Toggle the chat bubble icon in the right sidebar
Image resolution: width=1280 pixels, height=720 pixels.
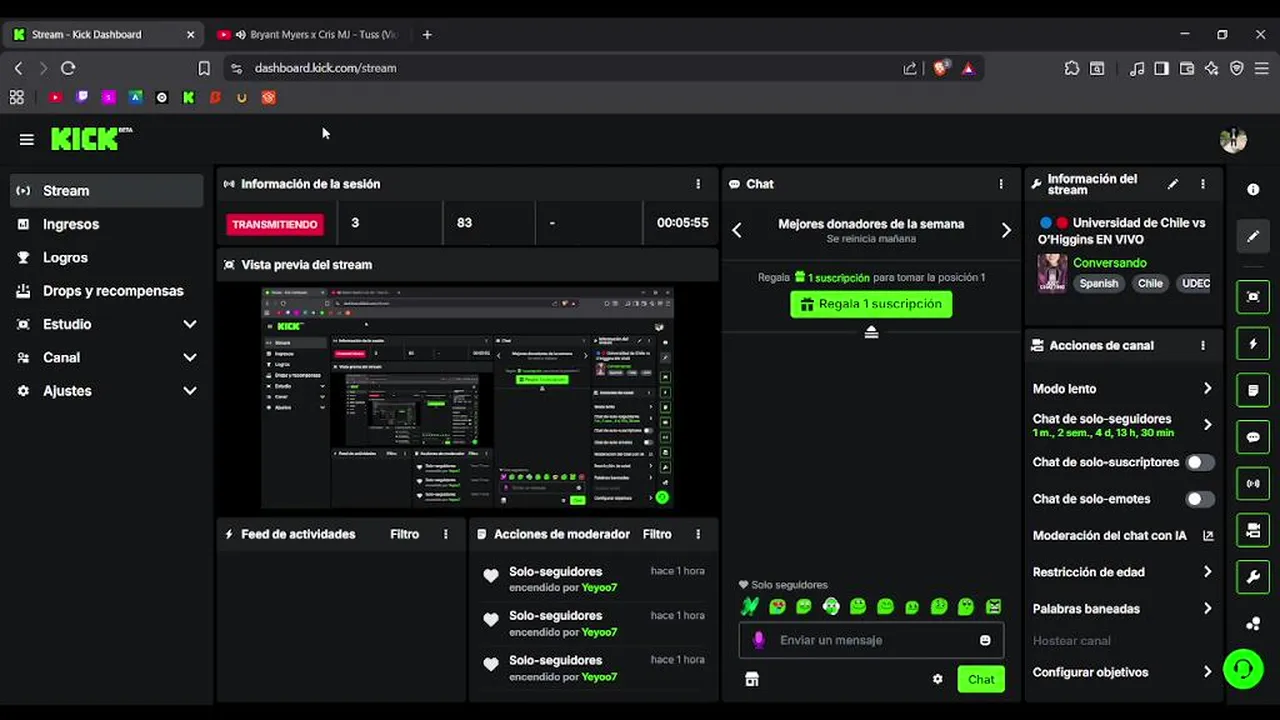[1253, 437]
